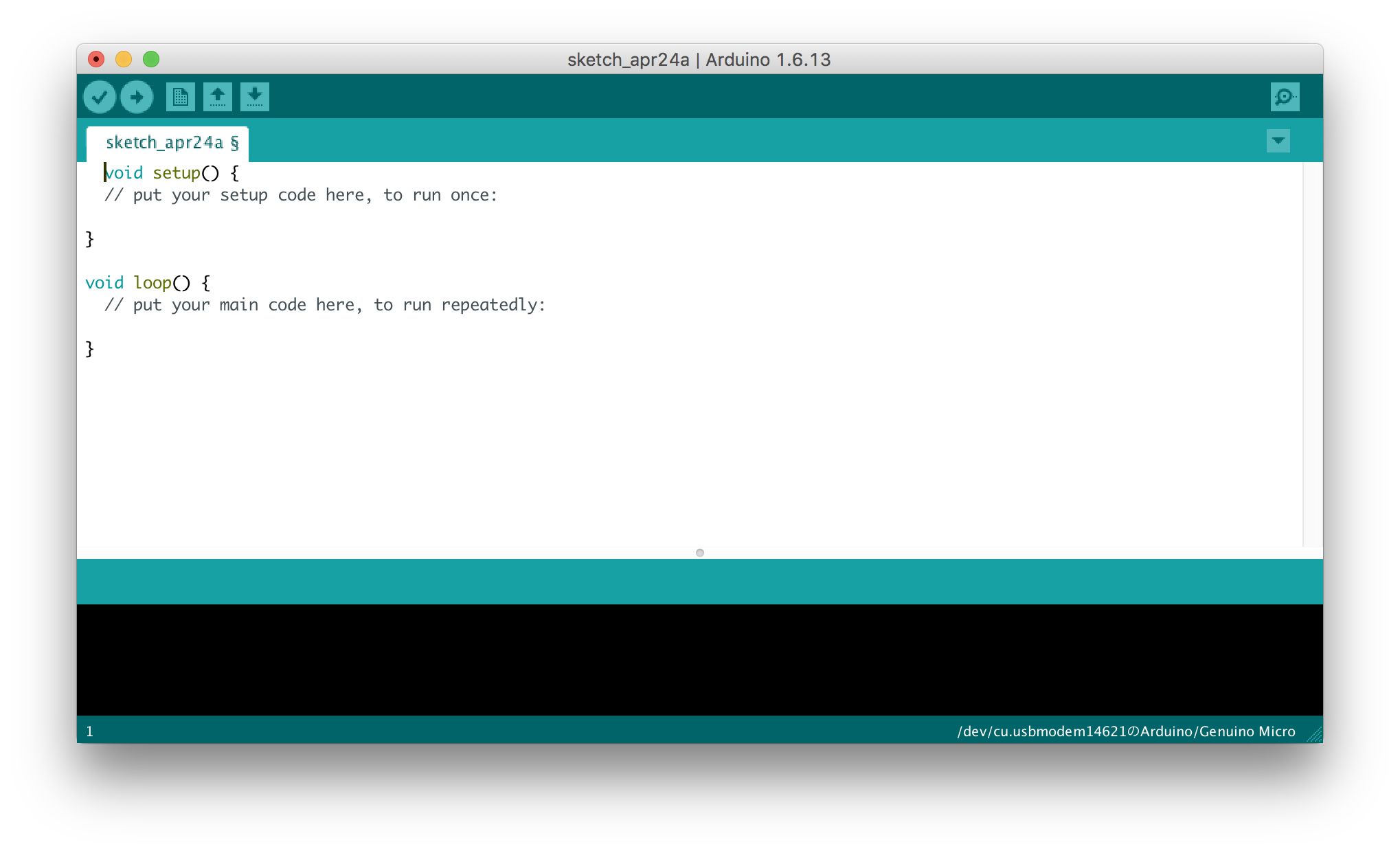Maximize the window with the green button
Image resolution: width=1400 pixels, height=853 pixels.
click(151, 60)
